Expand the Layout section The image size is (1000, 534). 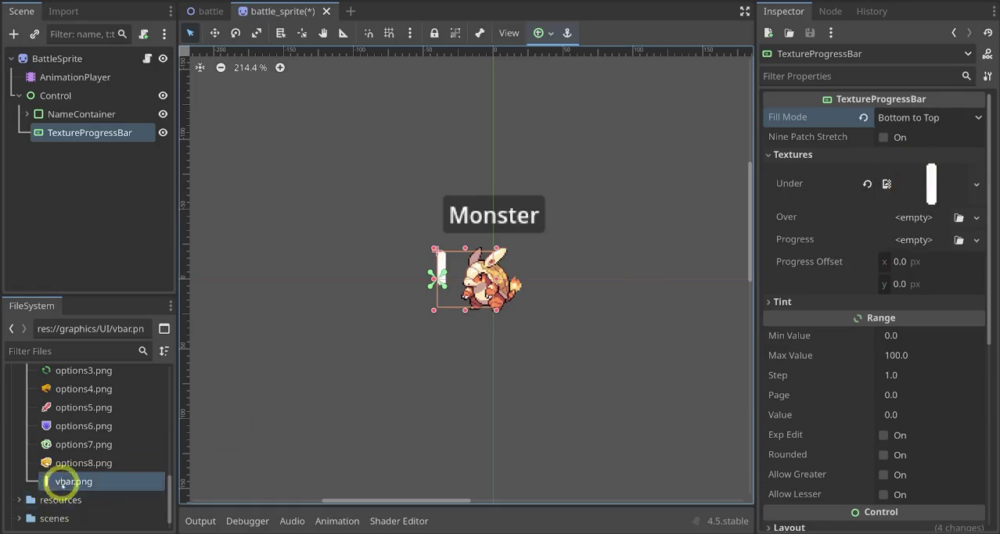tap(768, 528)
